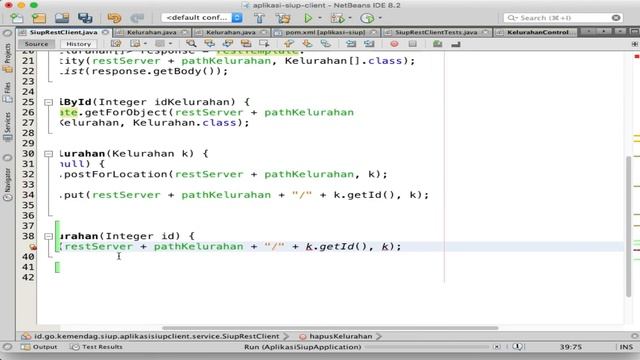Switch the editor to Source view

[x=36, y=44]
